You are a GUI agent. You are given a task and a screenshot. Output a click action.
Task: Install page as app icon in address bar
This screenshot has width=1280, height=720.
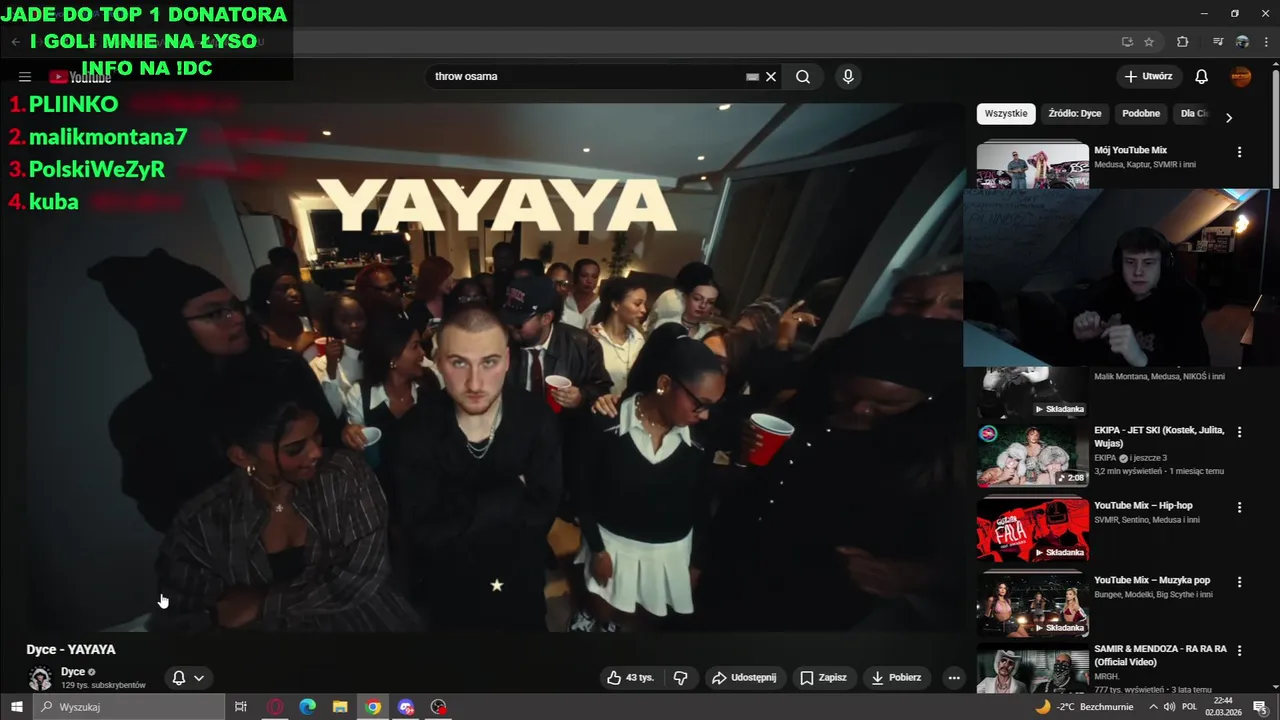click(x=1127, y=42)
